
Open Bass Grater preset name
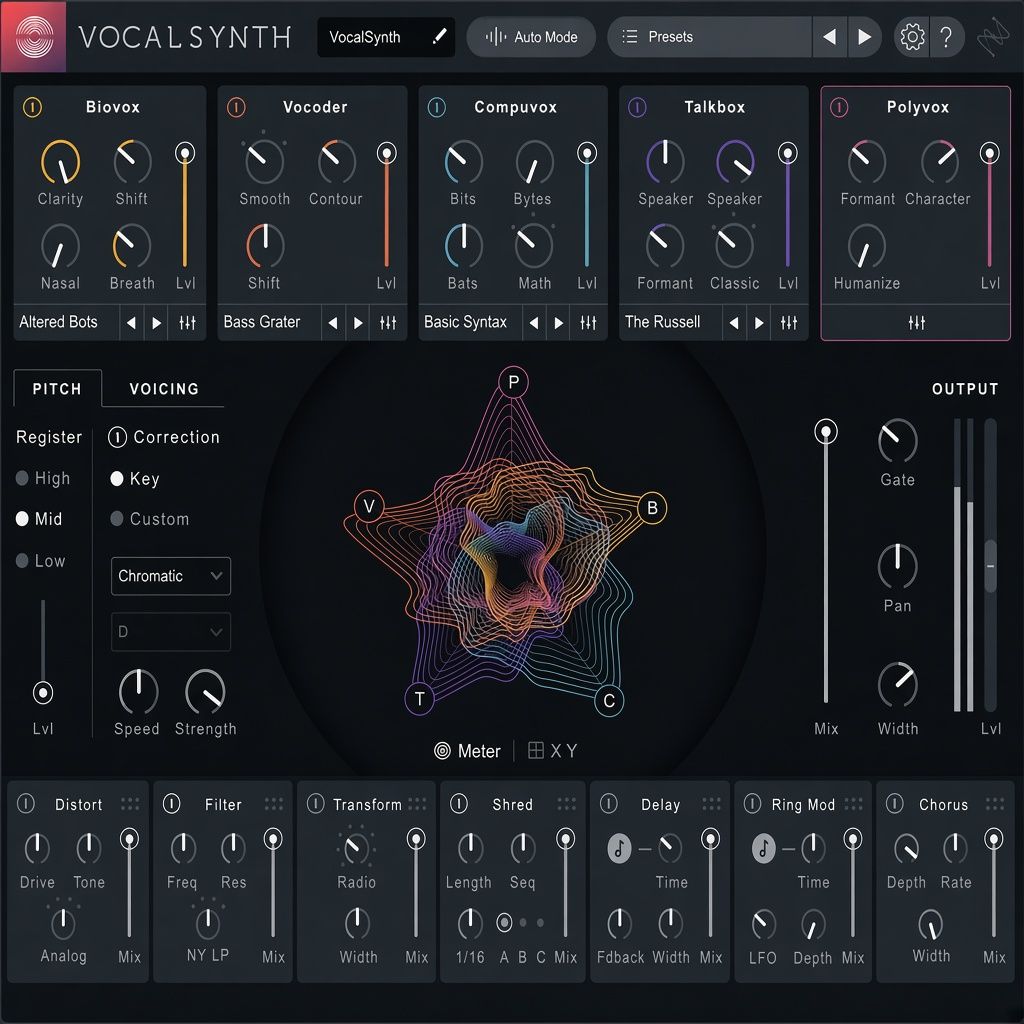tap(261, 322)
